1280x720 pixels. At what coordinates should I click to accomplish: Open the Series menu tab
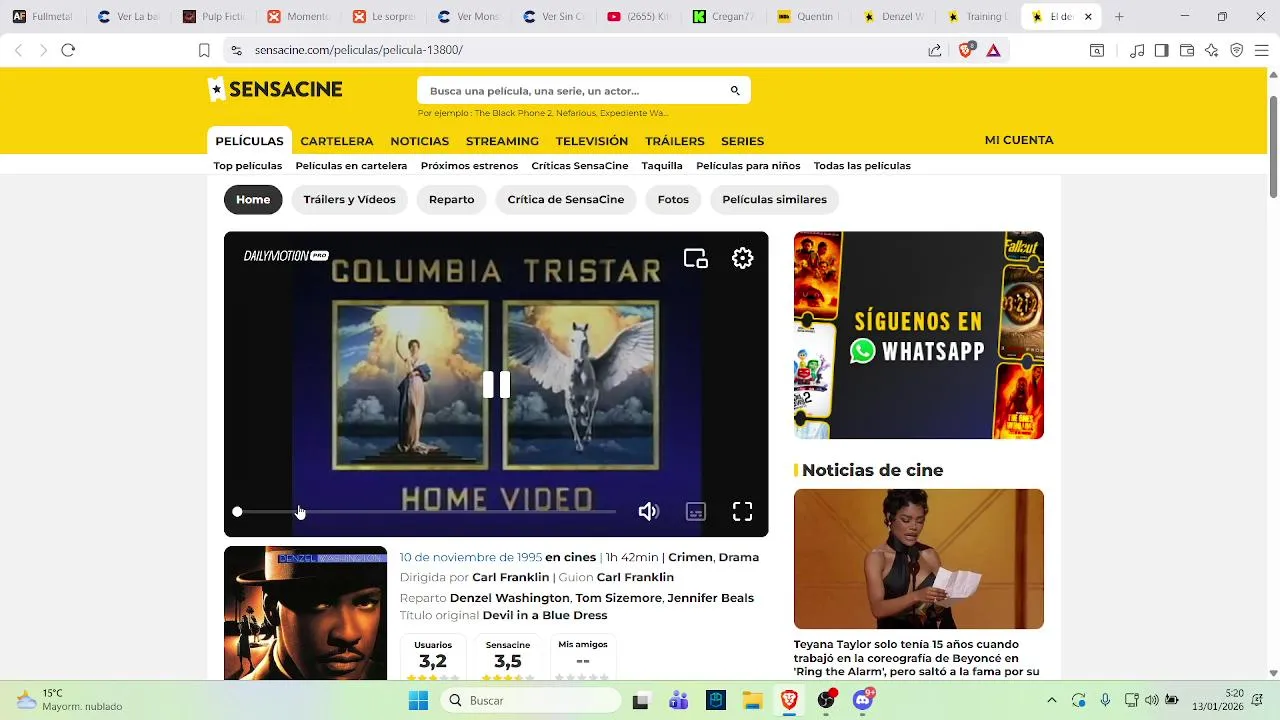click(742, 141)
